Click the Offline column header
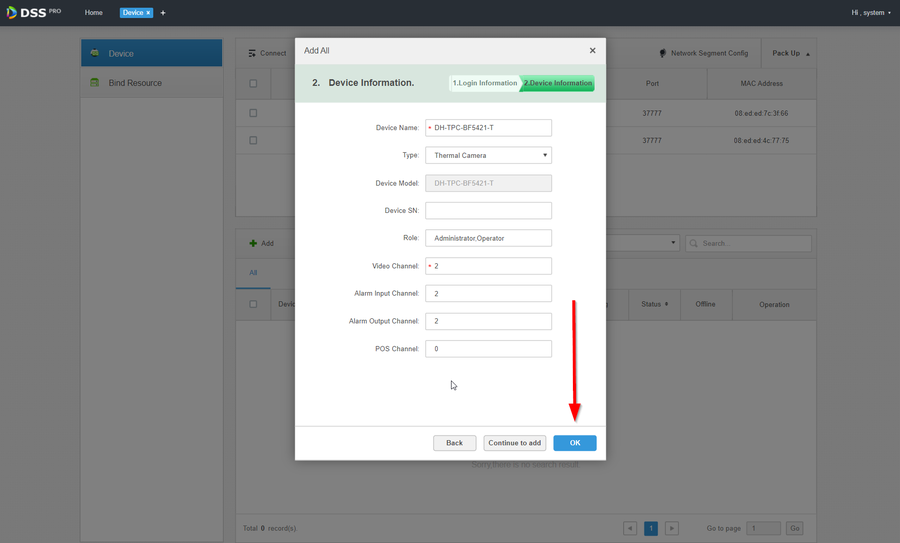The width and height of the screenshot is (900, 543). click(x=705, y=304)
